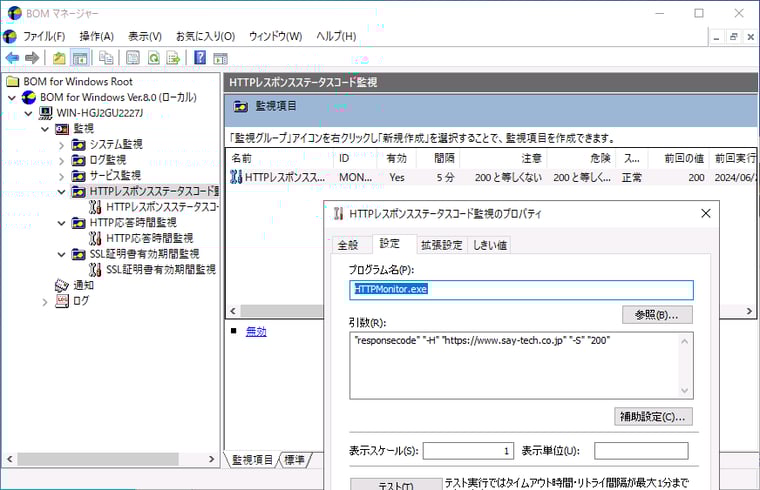760x490 pixels.
Task: Switch to the しきい値 tab
Action: (x=490, y=245)
